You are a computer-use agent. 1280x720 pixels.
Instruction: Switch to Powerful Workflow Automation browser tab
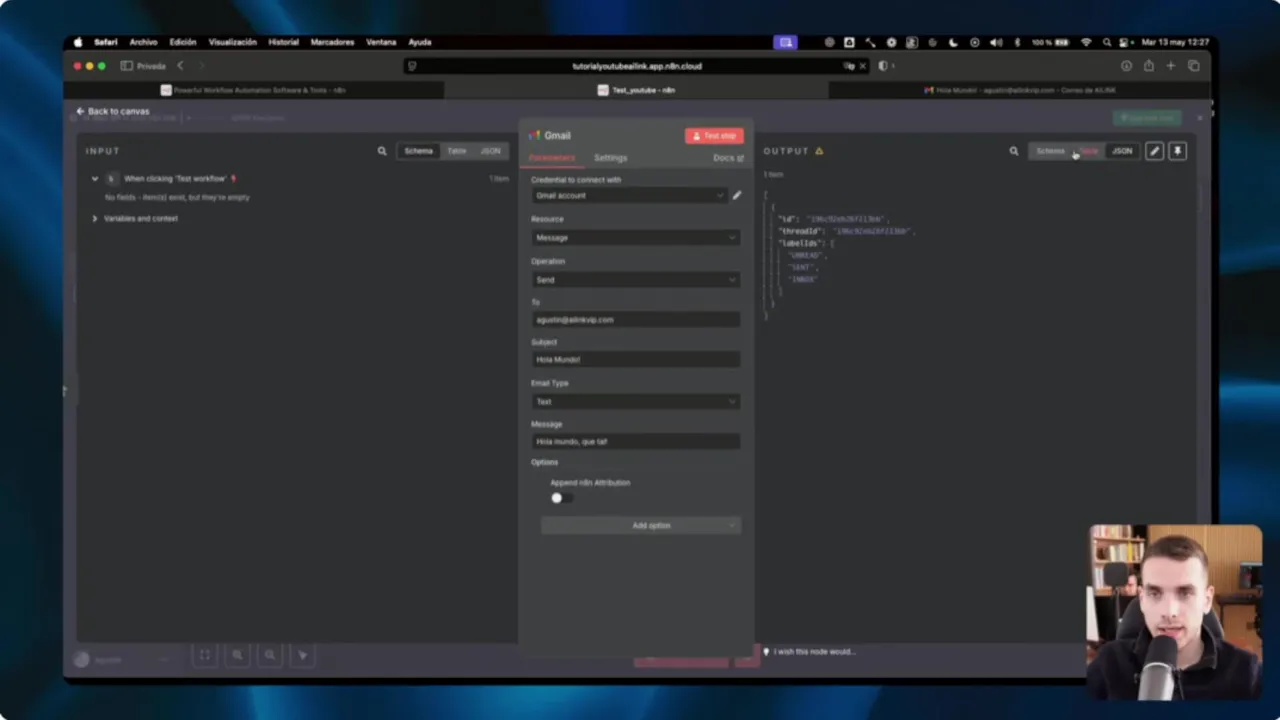click(x=253, y=90)
